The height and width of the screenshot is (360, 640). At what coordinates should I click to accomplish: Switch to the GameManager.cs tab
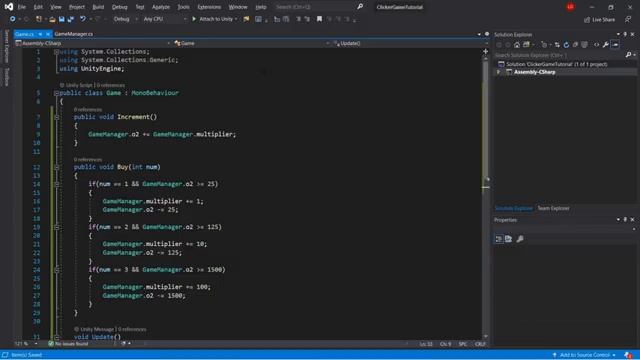pyautogui.click(x=74, y=34)
